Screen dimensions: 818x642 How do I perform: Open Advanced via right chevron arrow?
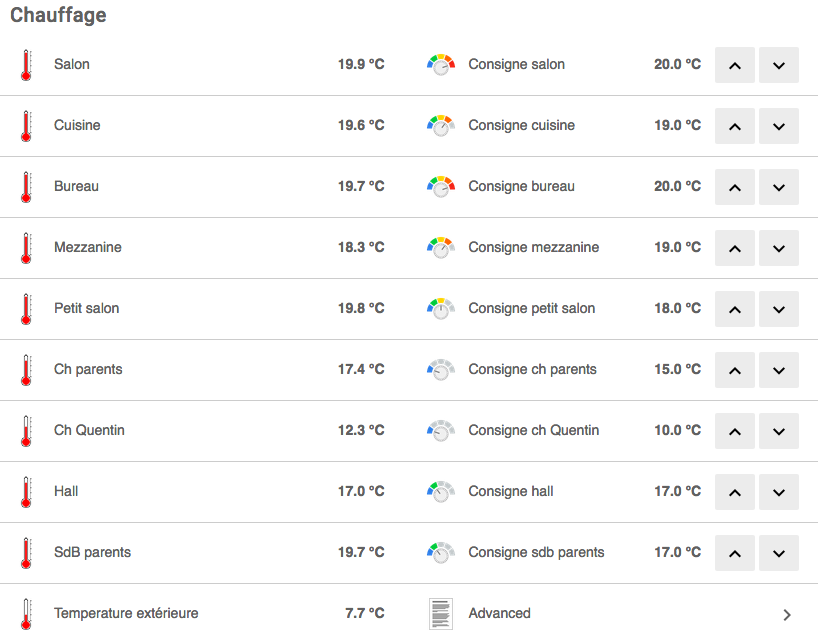[x=787, y=615]
